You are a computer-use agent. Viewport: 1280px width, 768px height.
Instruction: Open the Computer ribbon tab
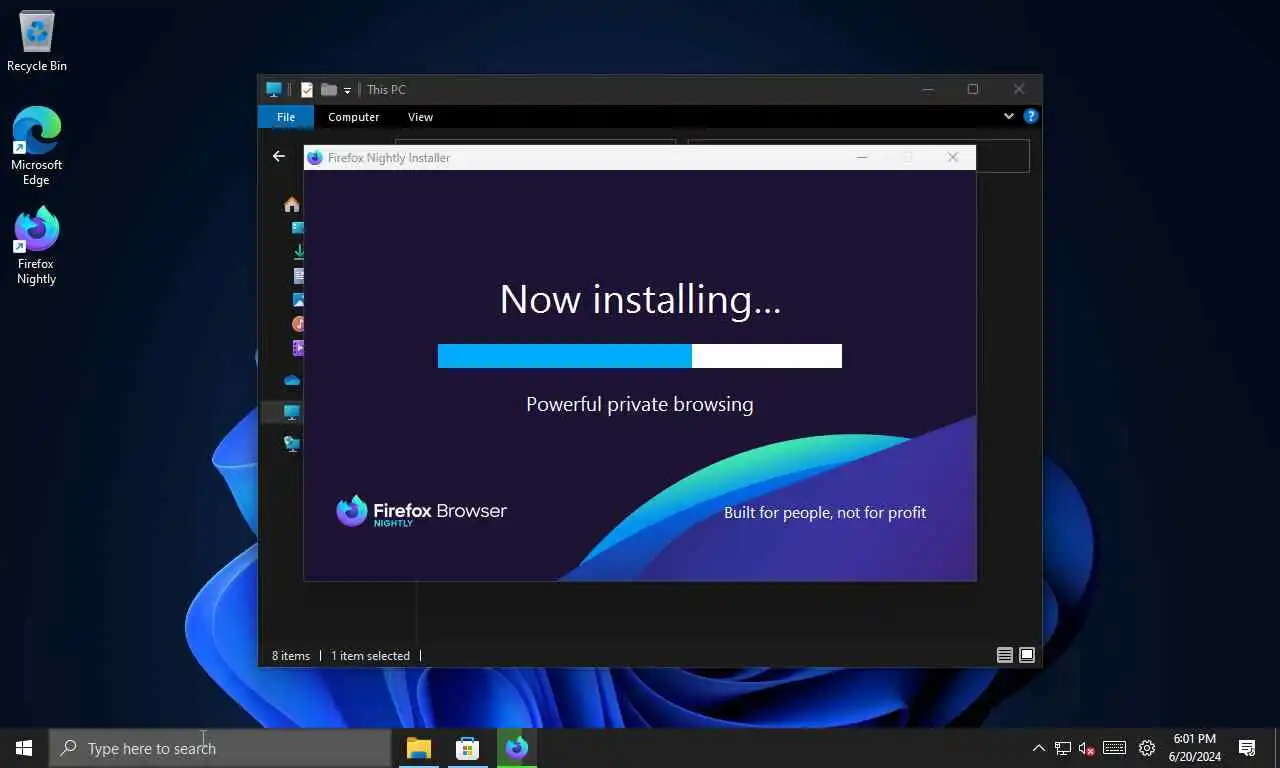(354, 117)
